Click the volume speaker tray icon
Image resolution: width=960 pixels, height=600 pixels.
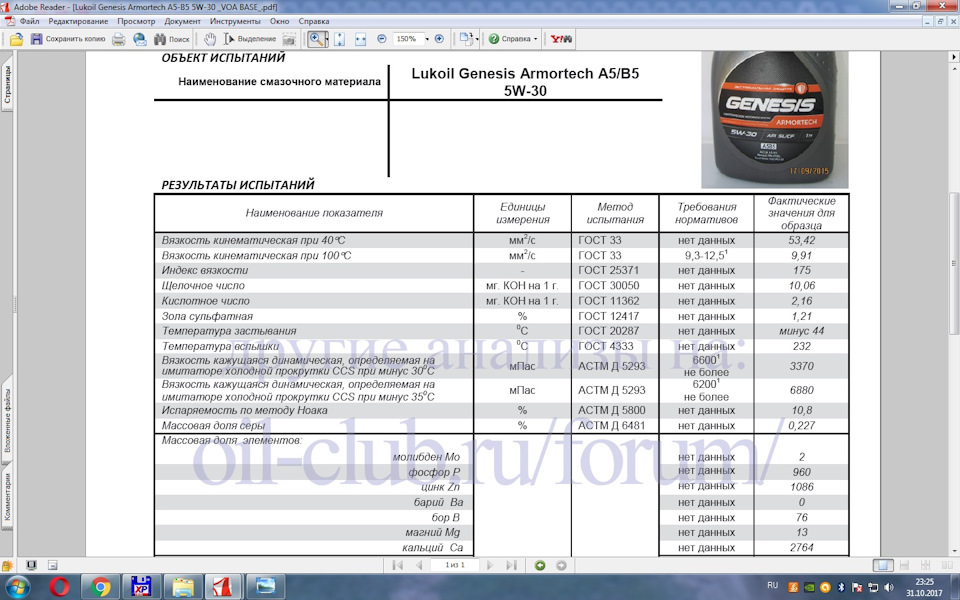click(889, 587)
